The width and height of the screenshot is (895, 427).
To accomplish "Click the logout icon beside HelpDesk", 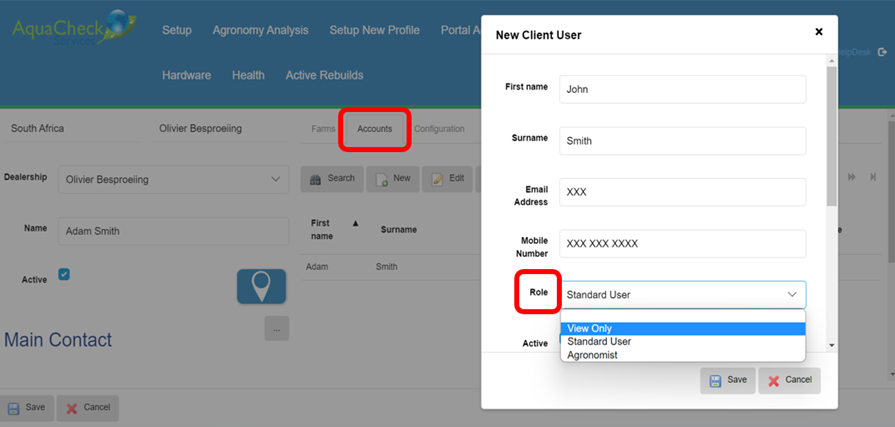I will [x=882, y=52].
